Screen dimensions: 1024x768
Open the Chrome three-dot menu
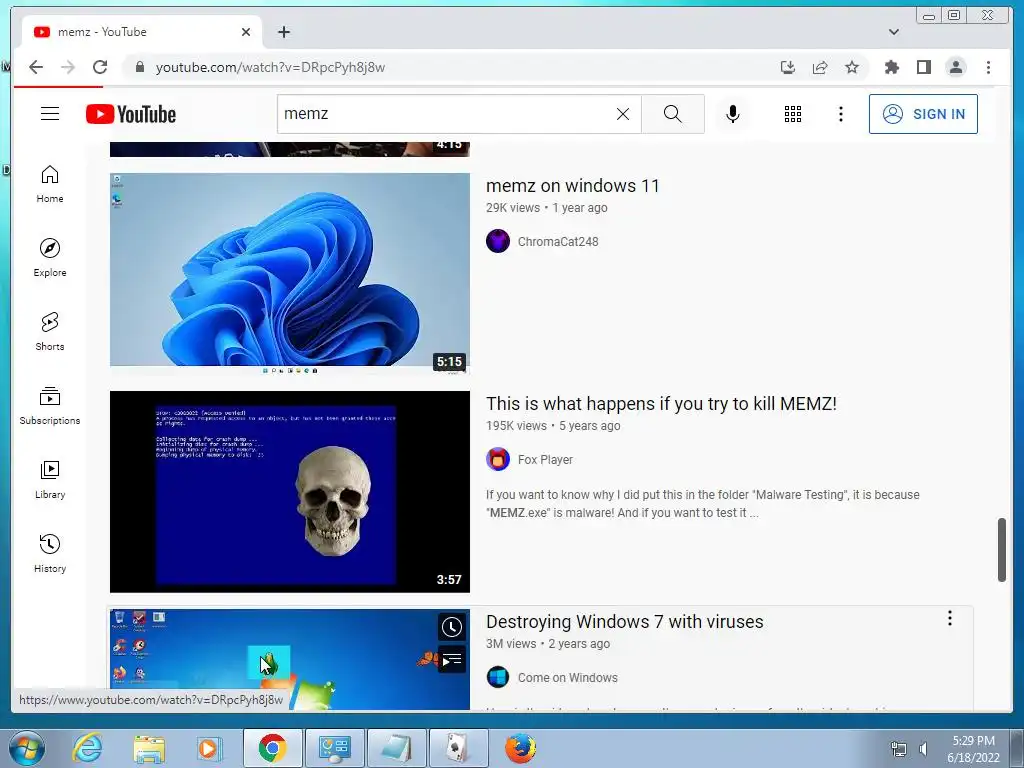click(988, 67)
